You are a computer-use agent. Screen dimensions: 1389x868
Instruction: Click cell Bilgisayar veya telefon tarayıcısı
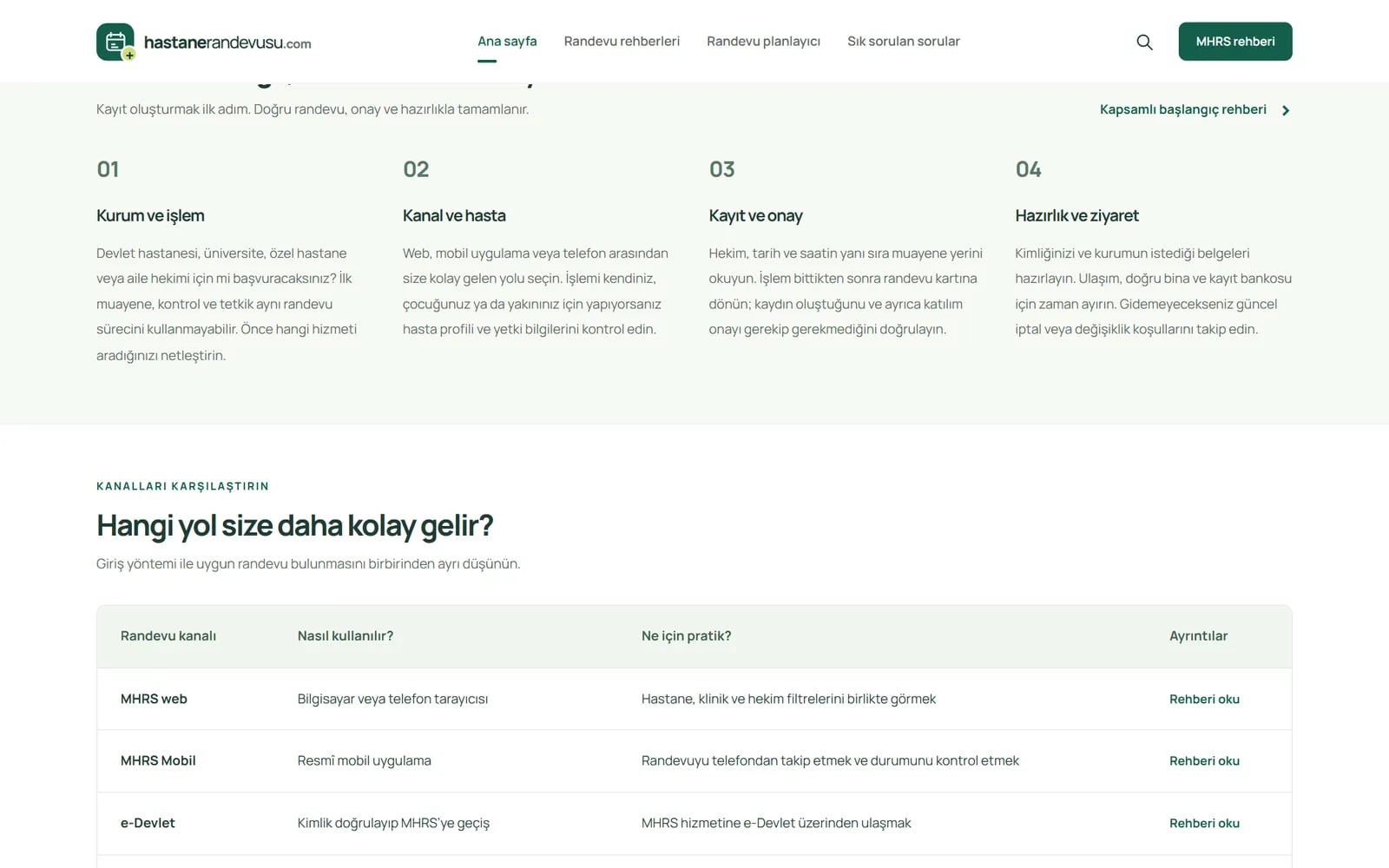pos(392,700)
